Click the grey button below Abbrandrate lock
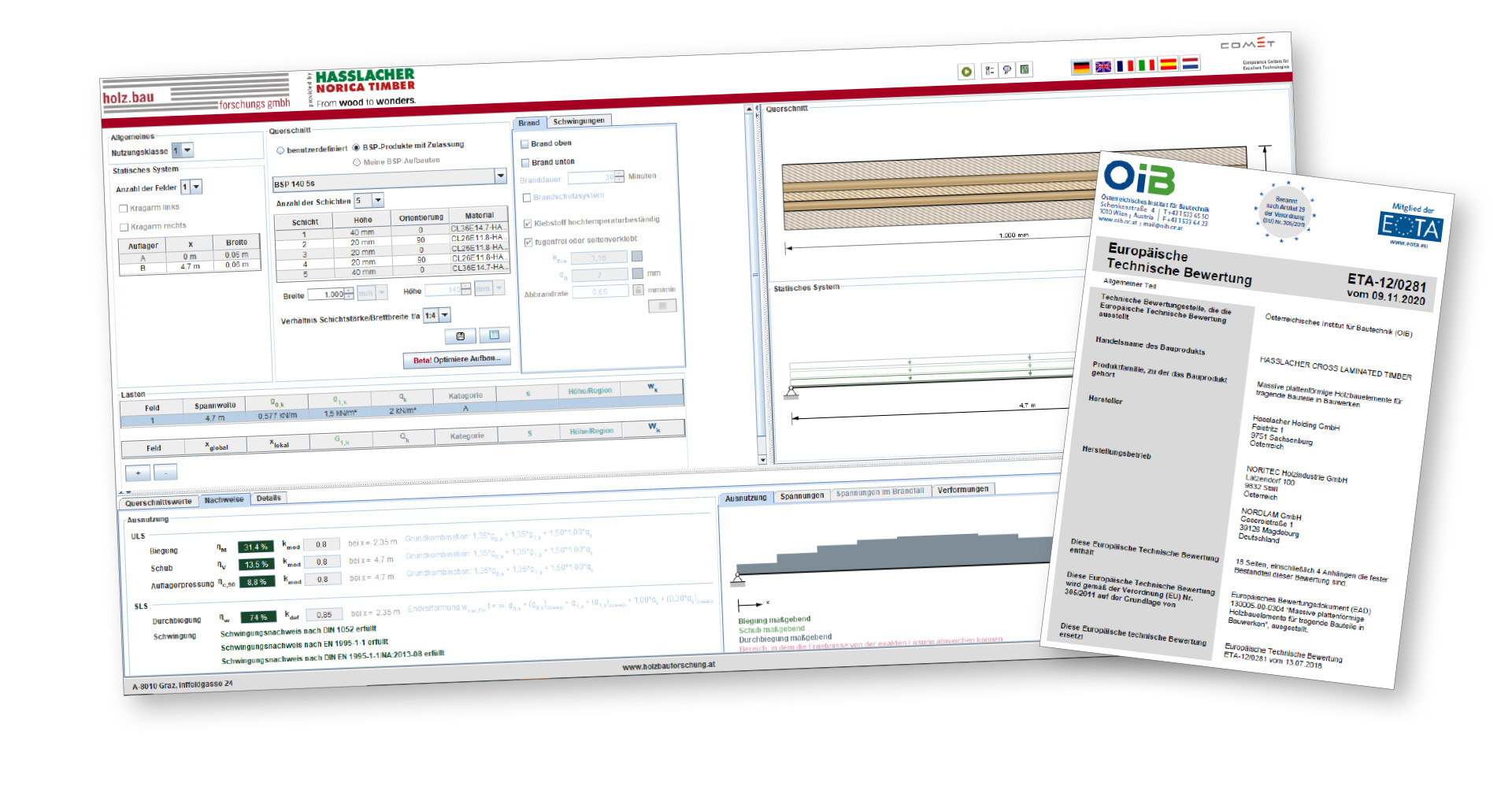 662,306
